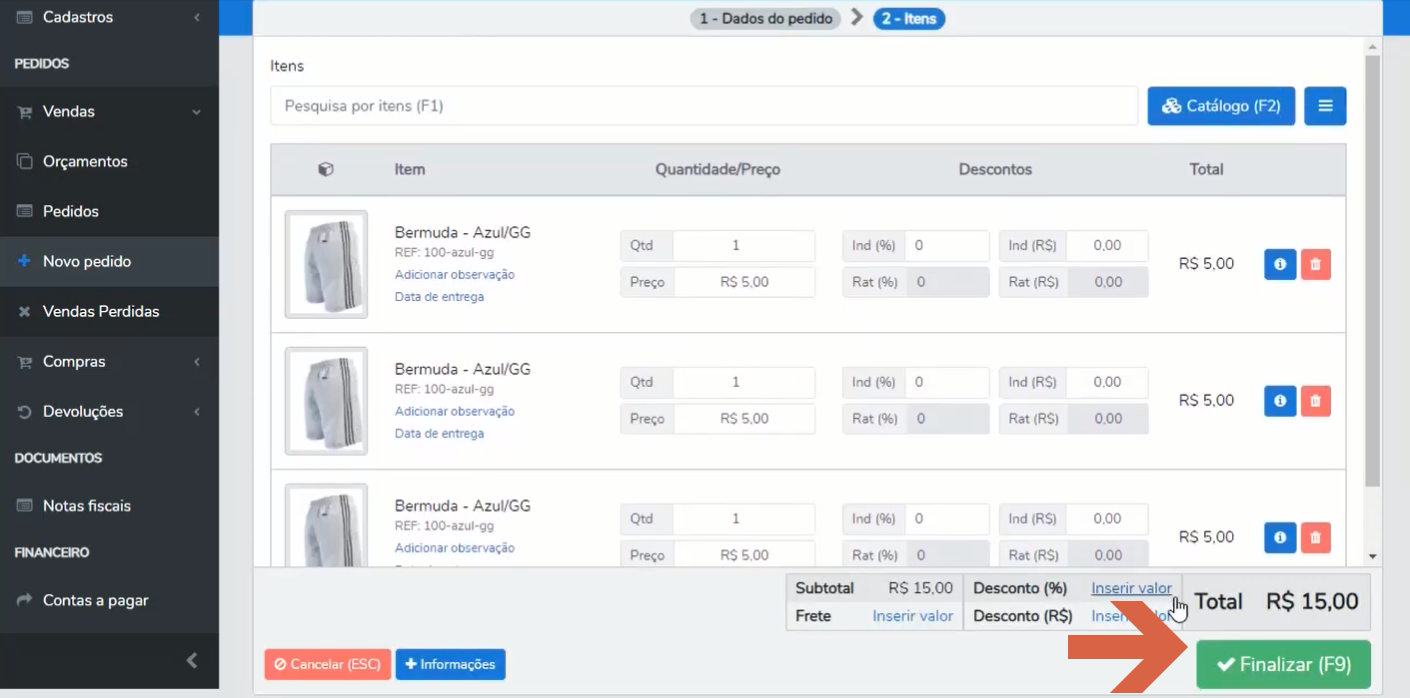Click the green Finalizar (F9) button
This screenshot has width=1410, height=698.
pyautogui.click(x=1283, y=664)
